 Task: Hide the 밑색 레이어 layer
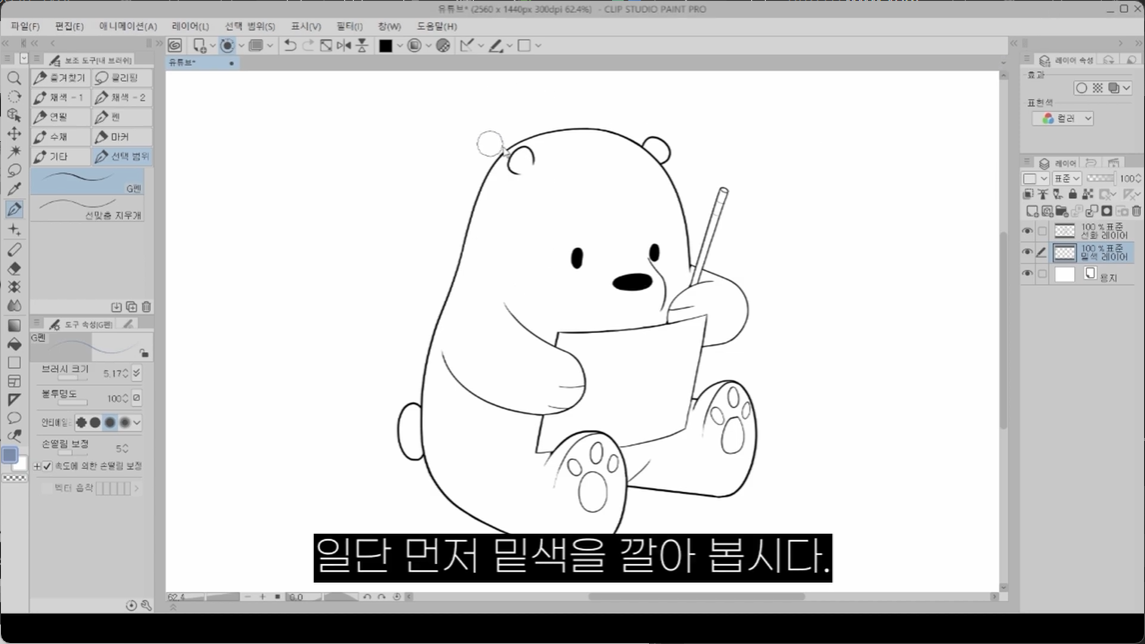coord(1027,253)
